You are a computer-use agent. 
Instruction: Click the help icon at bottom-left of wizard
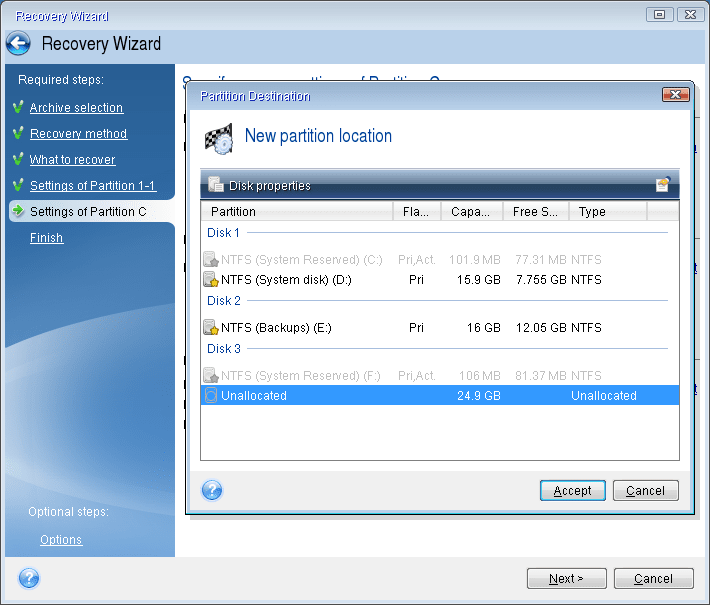[29, 578]
